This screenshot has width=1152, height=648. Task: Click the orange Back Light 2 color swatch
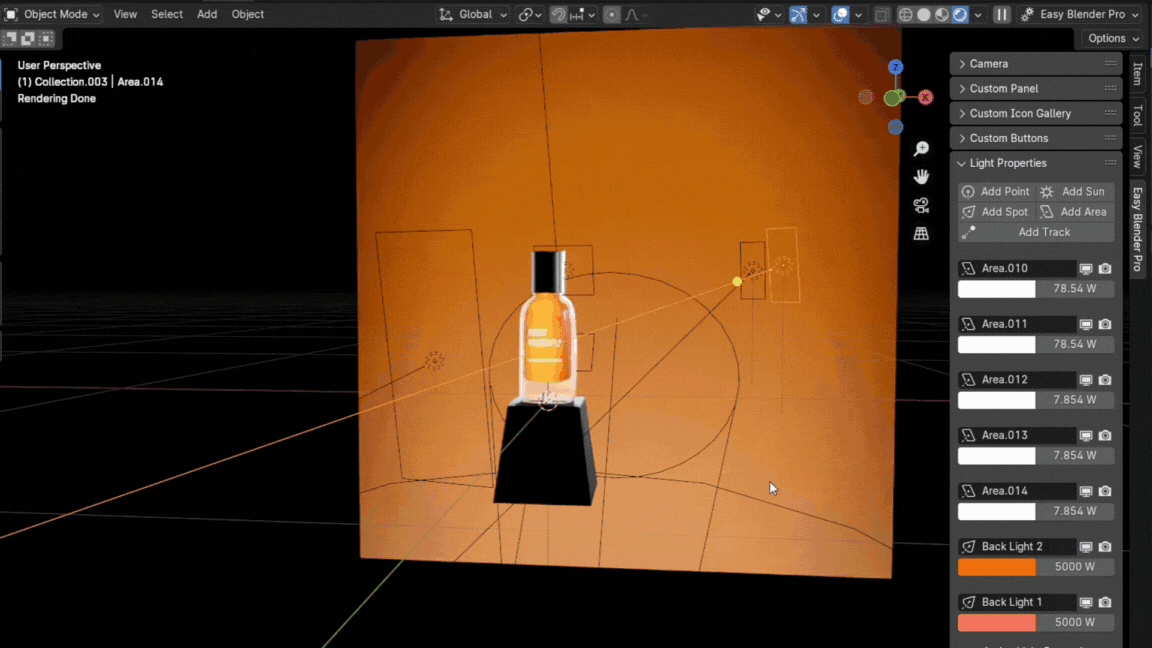(997, 567)
